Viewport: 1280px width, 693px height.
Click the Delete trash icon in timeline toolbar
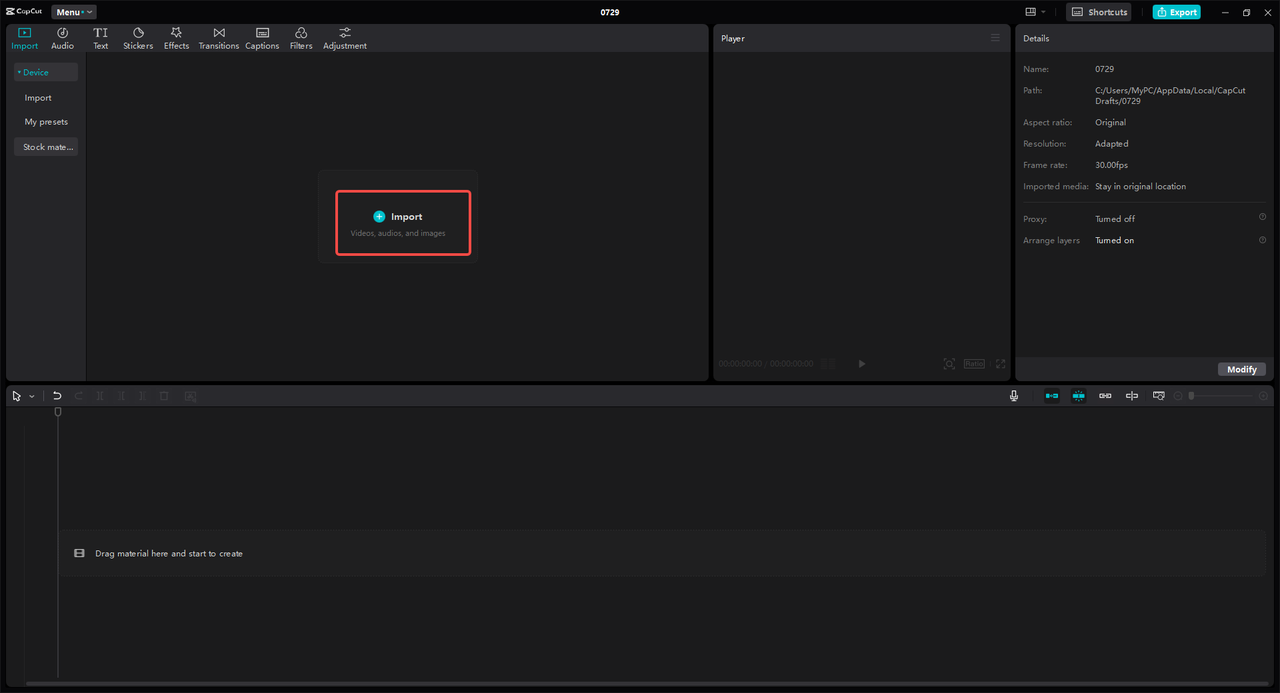coord(164,396)
